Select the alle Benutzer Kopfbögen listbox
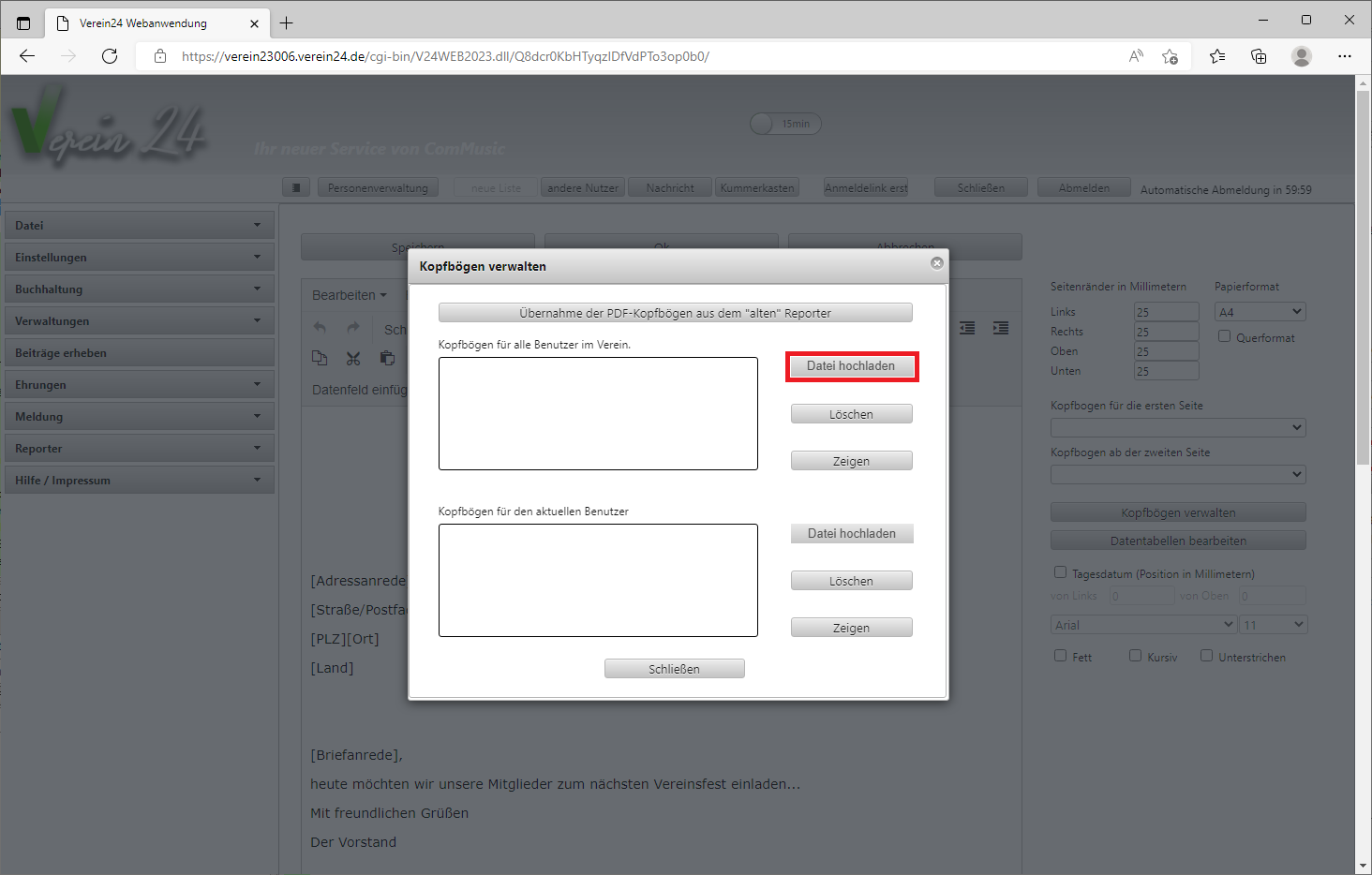 tap(598, 413)
